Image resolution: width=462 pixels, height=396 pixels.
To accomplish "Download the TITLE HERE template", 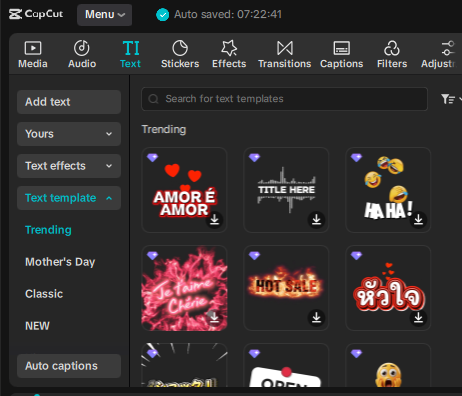I will (316, 219).
